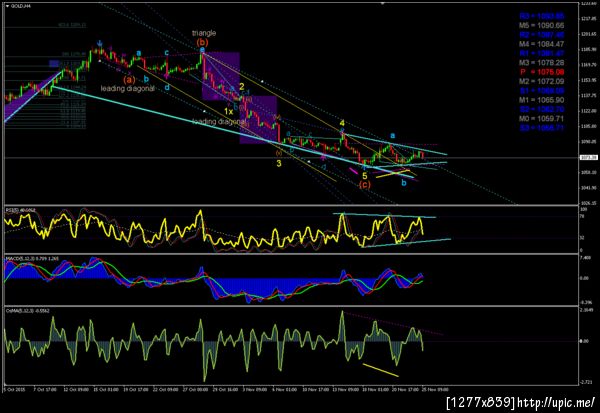Click the M1 = 1065.90 pivot label
The height and width of the screenshot is (413, 600).
[x=541, y=100]
